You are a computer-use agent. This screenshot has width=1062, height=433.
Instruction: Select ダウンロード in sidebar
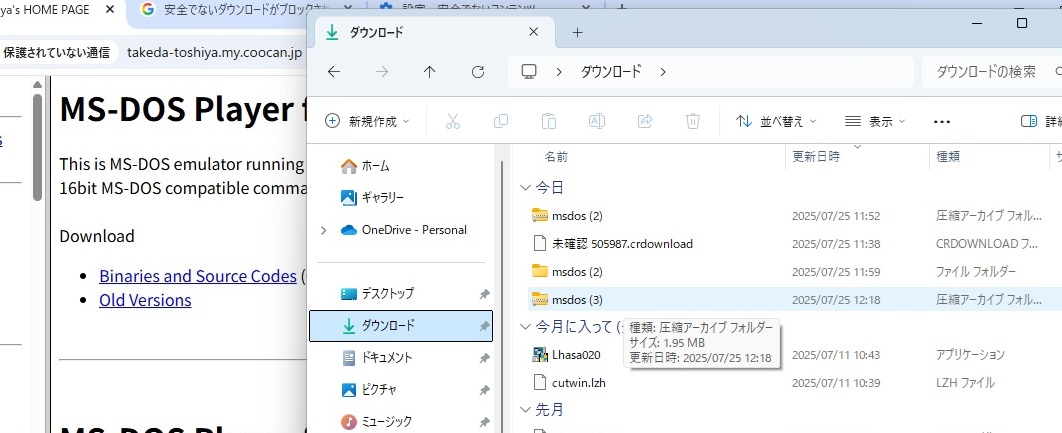click(x=401, y=326)
